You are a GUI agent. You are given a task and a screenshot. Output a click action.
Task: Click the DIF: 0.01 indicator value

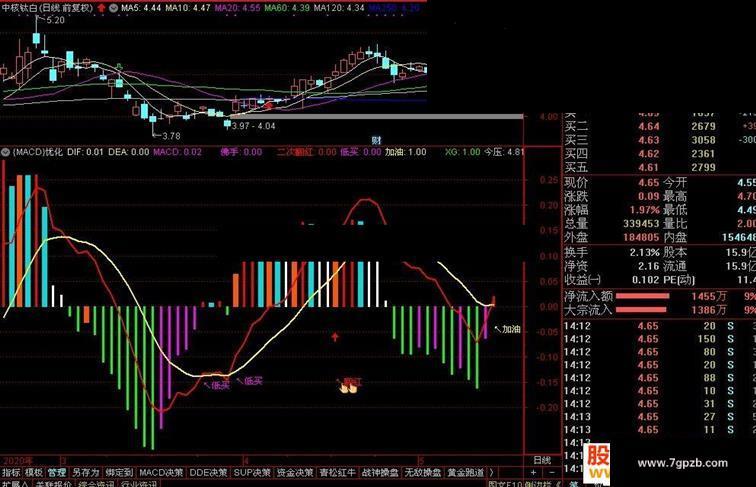pos(85,152)
